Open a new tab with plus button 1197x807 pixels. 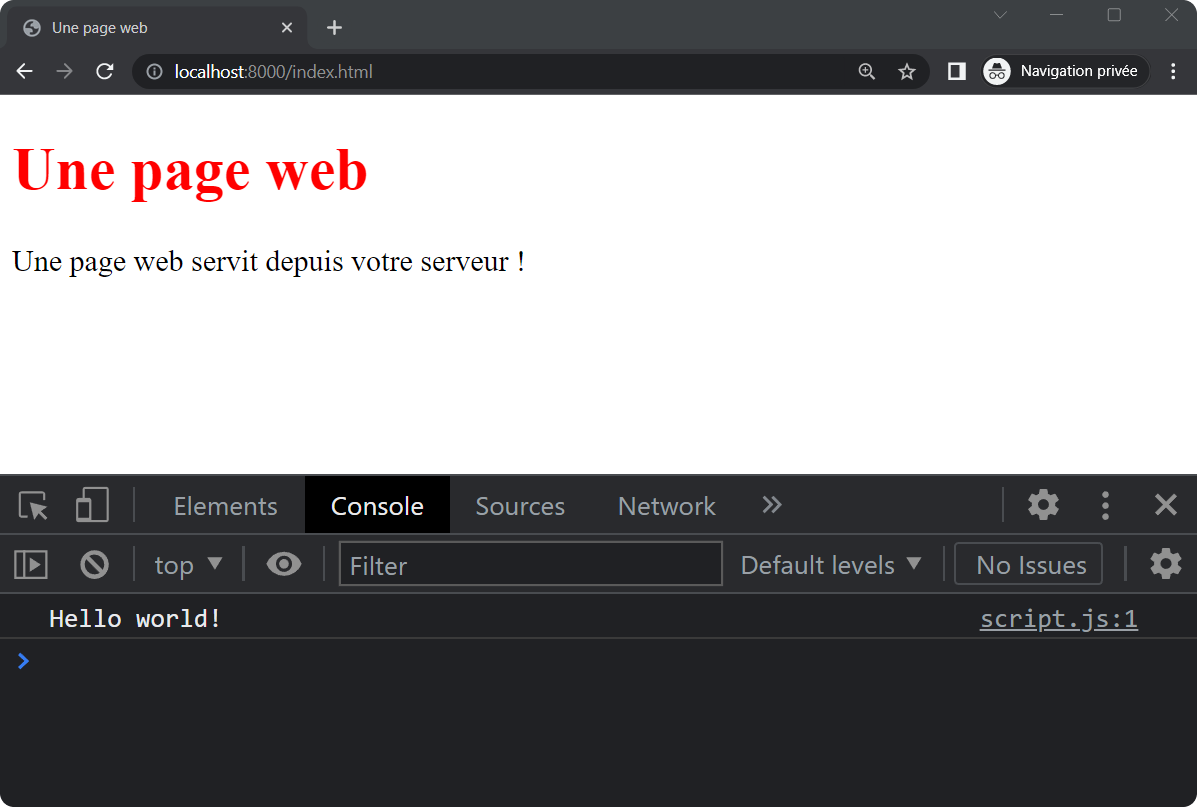click(334, 28)
